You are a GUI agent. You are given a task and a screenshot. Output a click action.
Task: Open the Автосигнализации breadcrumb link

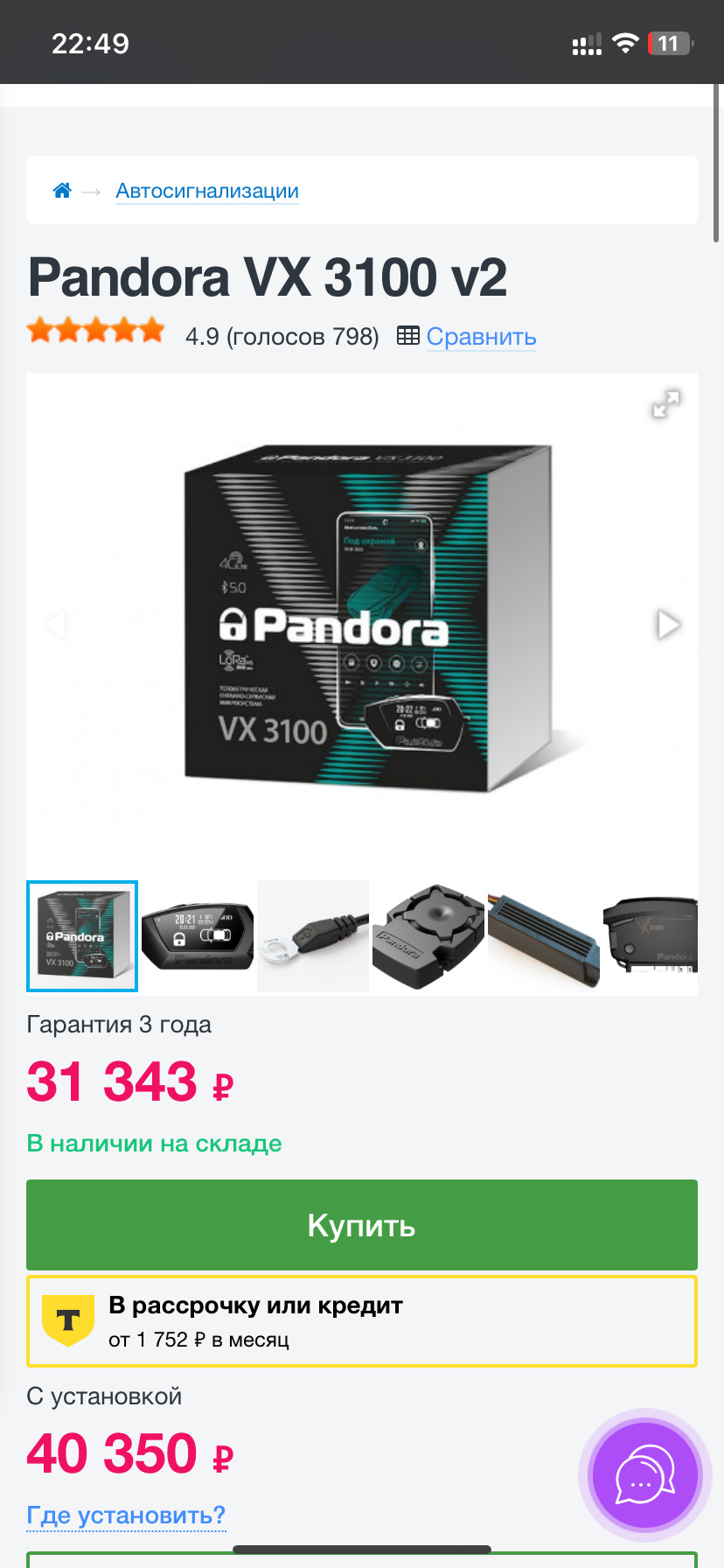click(207, 191)
